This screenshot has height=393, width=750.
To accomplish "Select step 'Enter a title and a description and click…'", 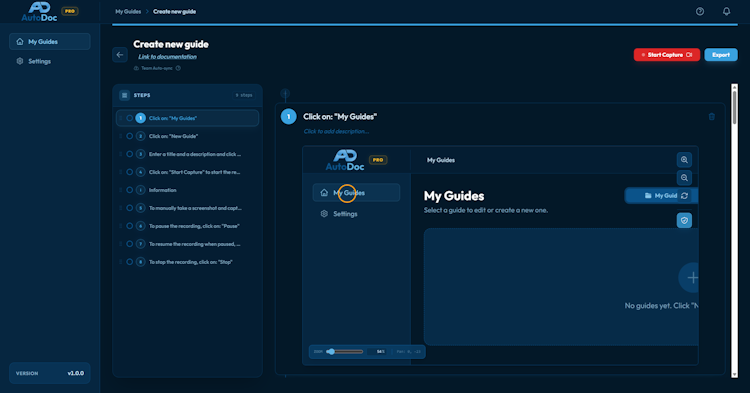I will [x=188, y=154].
